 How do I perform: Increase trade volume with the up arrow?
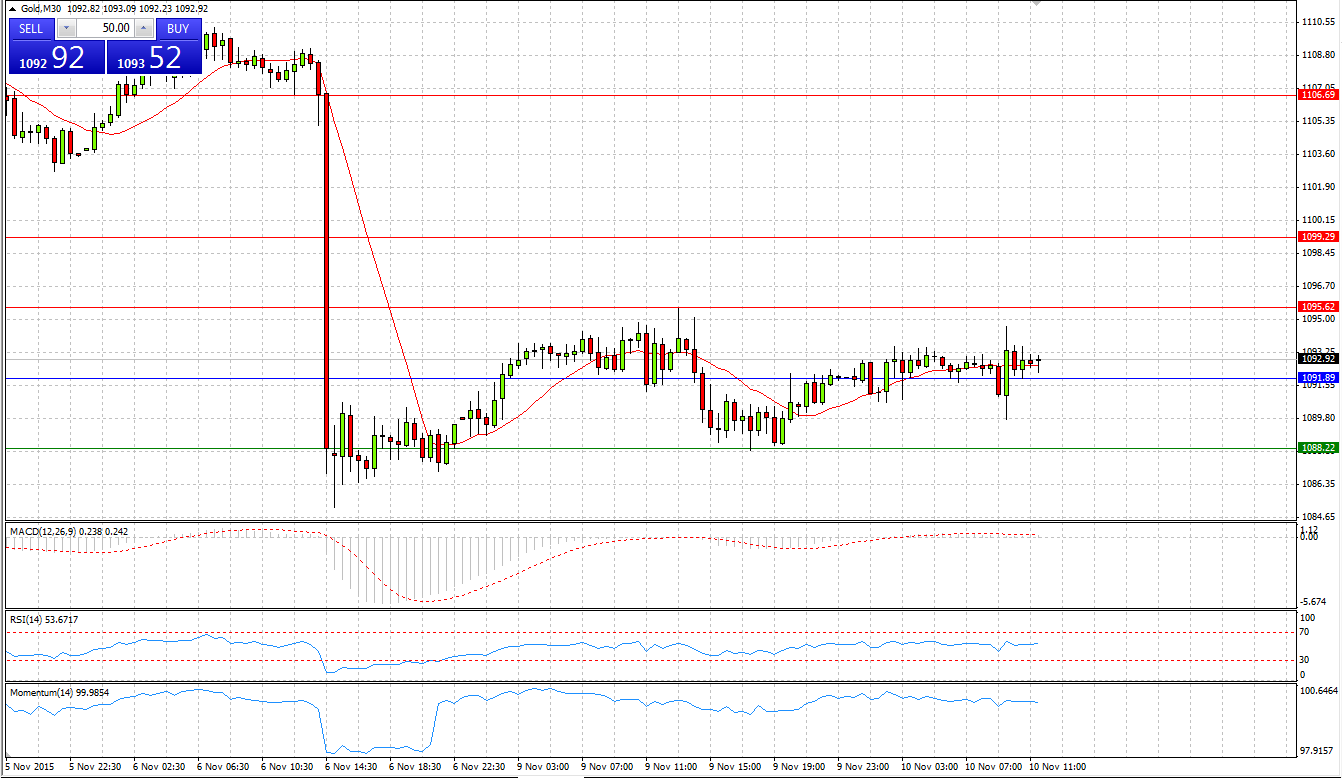click(144, 28)
